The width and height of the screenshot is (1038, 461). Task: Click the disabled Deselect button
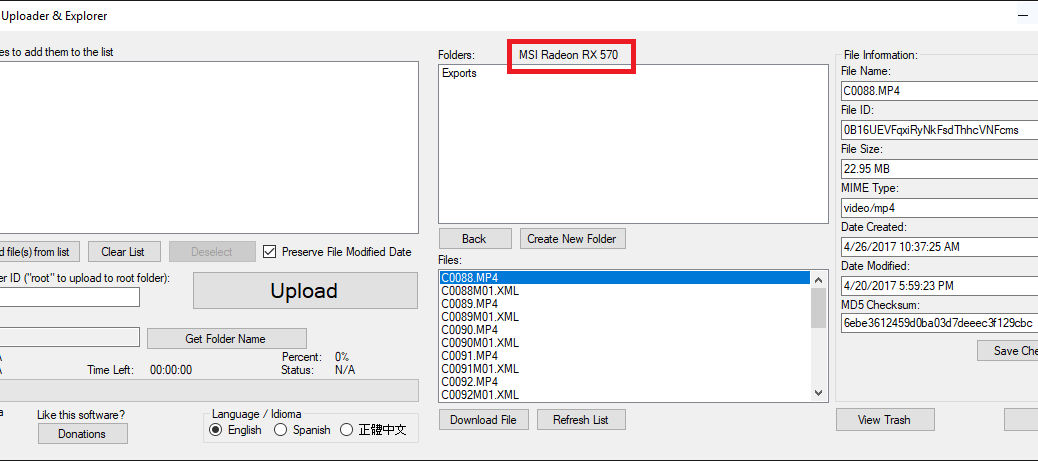(x=212, y=252)
